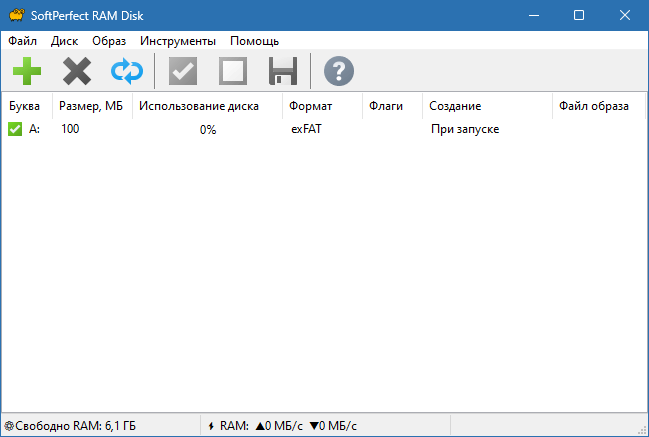649x437 pixels.
Task: Click the exFAT format cell
Action: [306, 129]
